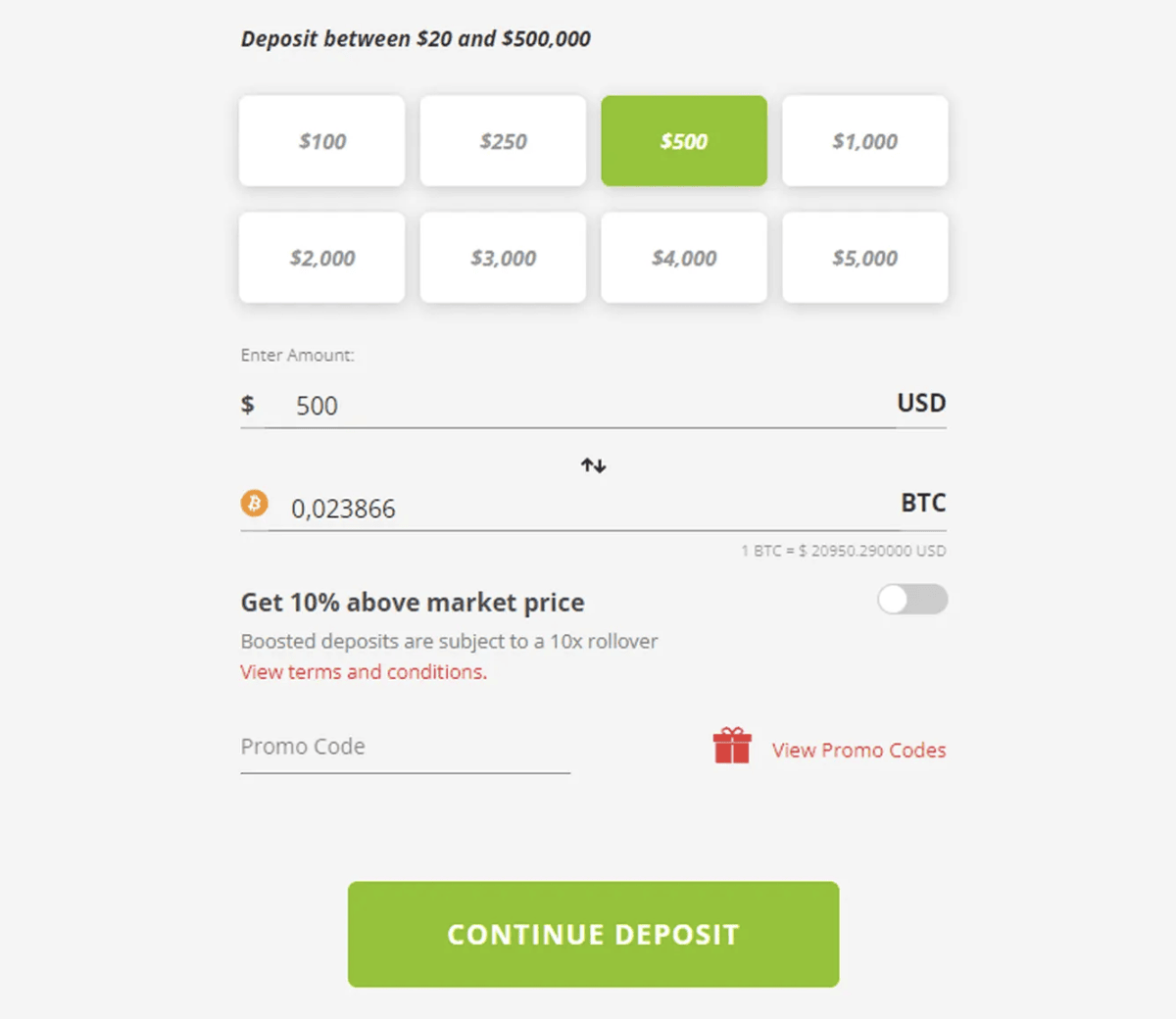The height and width of the screenshot is (1019, 1176).
Task: Open View Promo Codes
Action: [x=857, y=750]
